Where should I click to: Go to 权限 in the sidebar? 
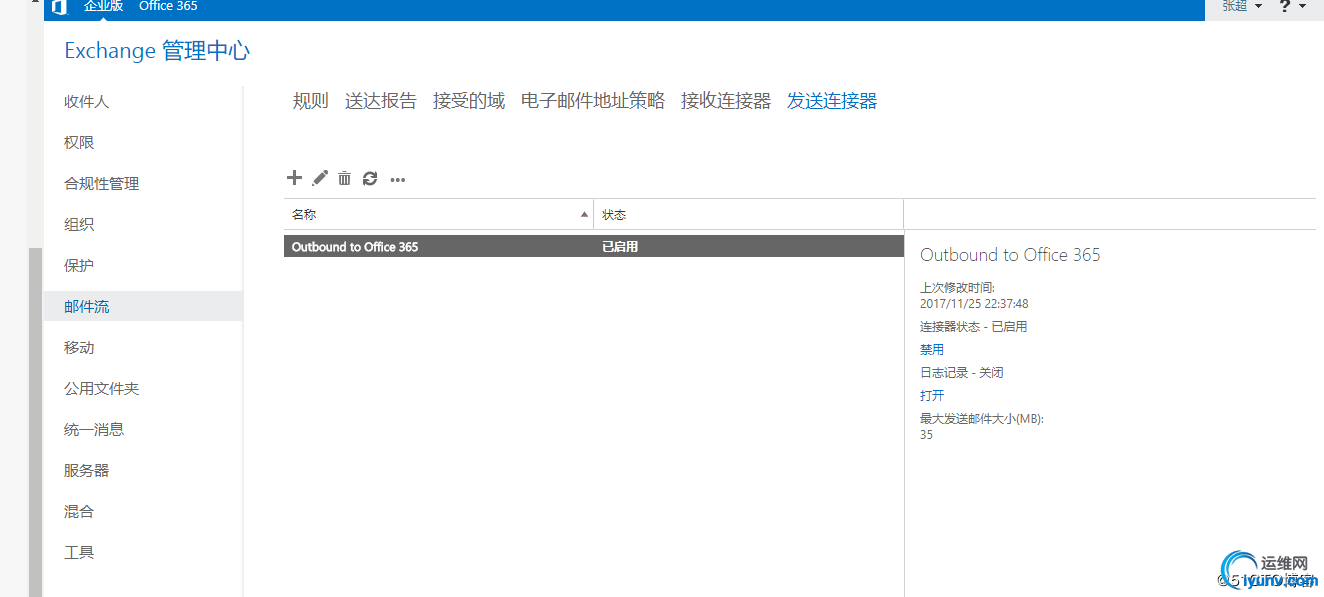(79, 143)
